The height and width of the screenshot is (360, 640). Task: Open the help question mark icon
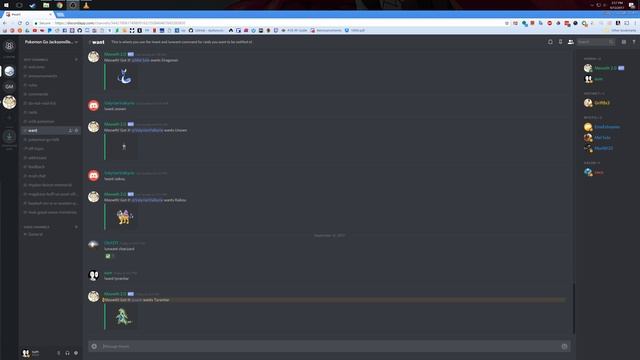(x=634, y=42)
